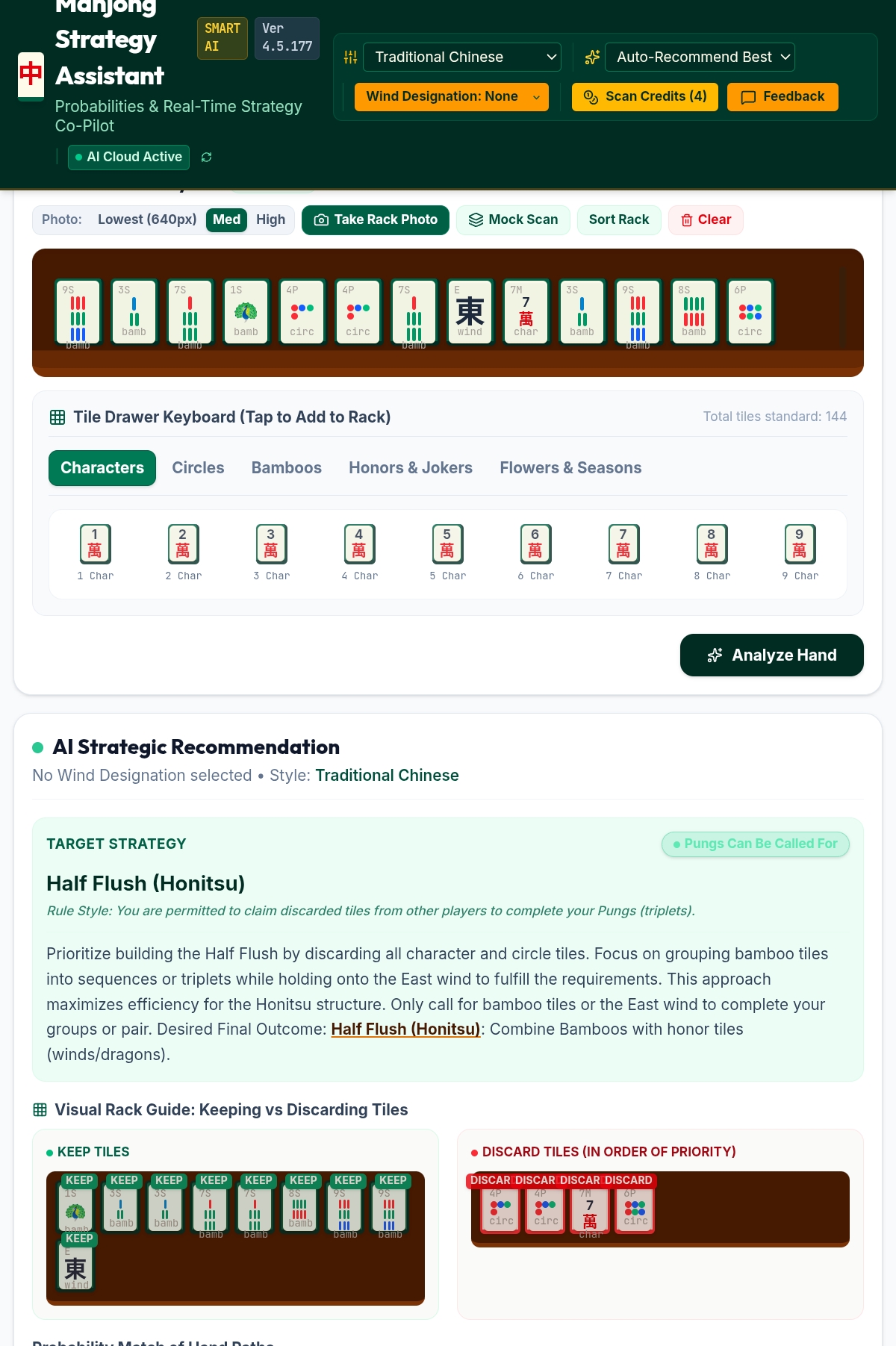Screen dimensions: 896x1346
Task: Click the discarded 7M tile in discard guide
Action: tap(590, 1209)
